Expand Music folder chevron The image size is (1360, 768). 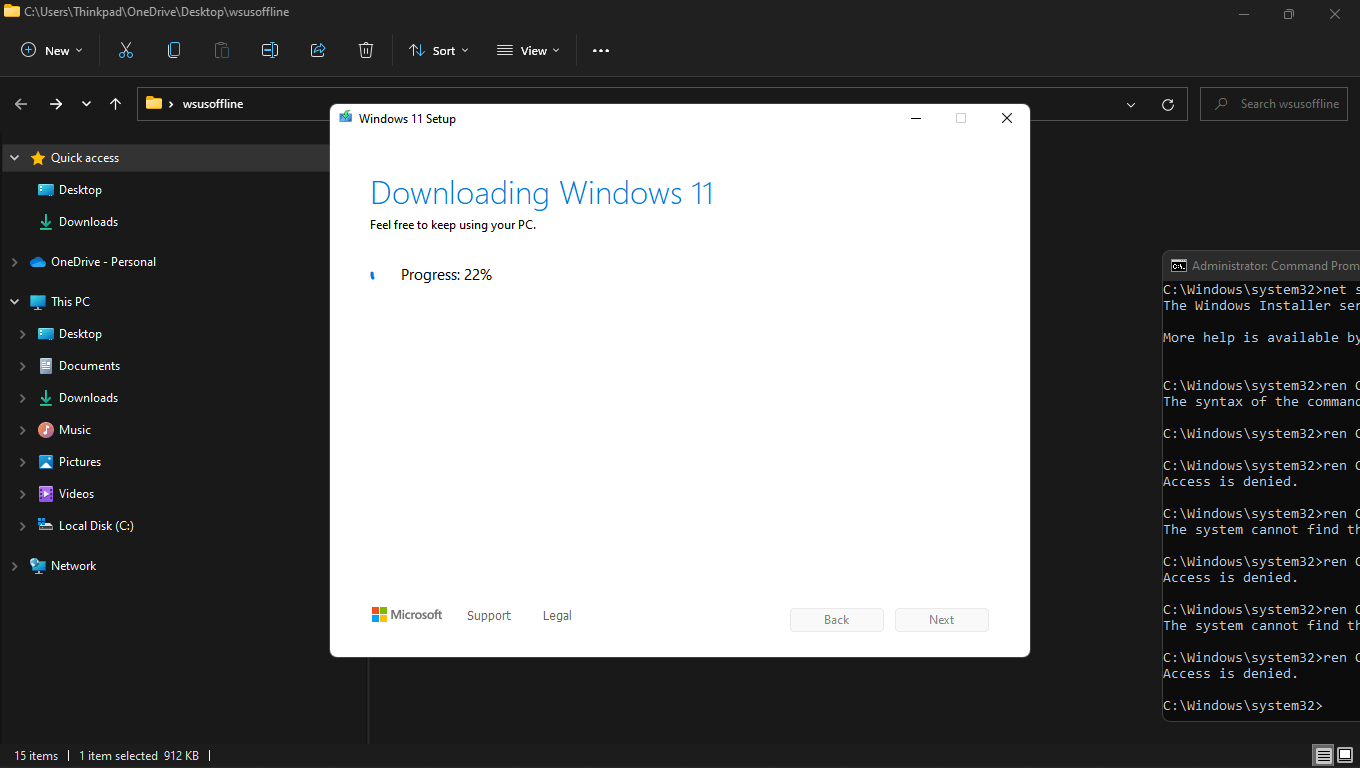[23, 430]
